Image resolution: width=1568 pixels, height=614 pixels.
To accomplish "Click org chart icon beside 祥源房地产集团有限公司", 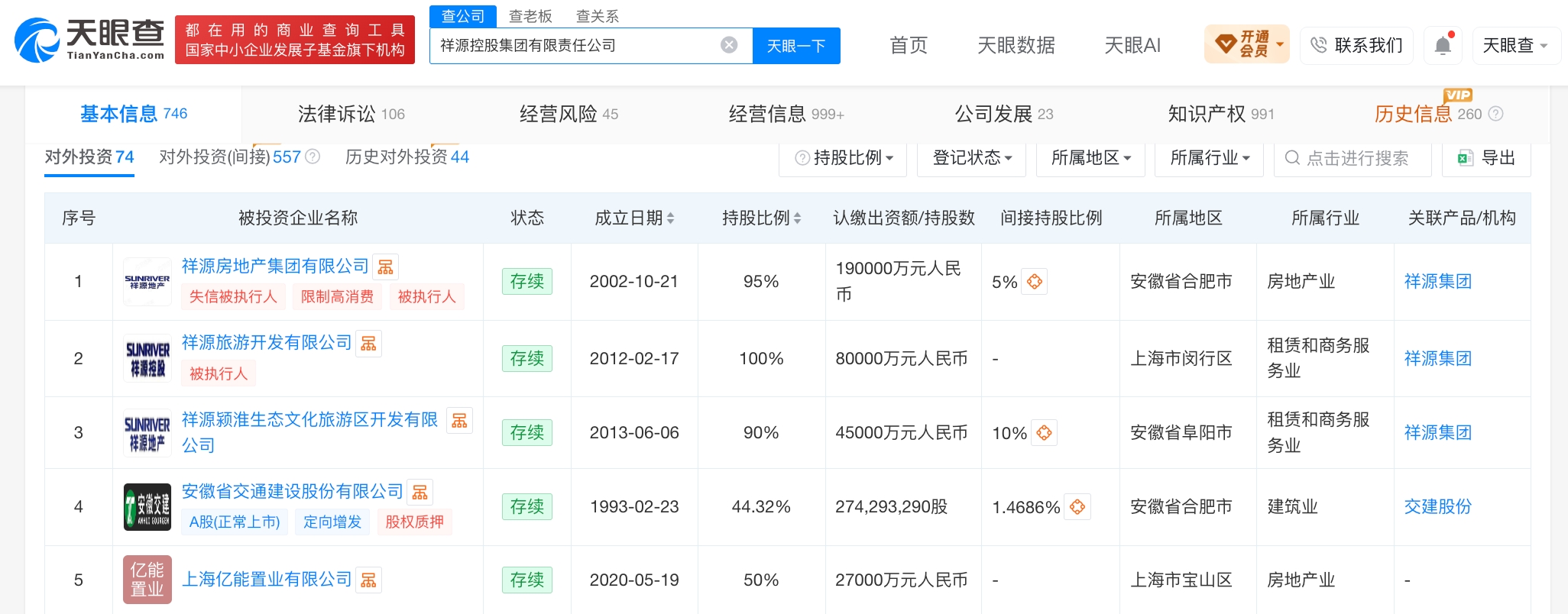I will 386,267.
